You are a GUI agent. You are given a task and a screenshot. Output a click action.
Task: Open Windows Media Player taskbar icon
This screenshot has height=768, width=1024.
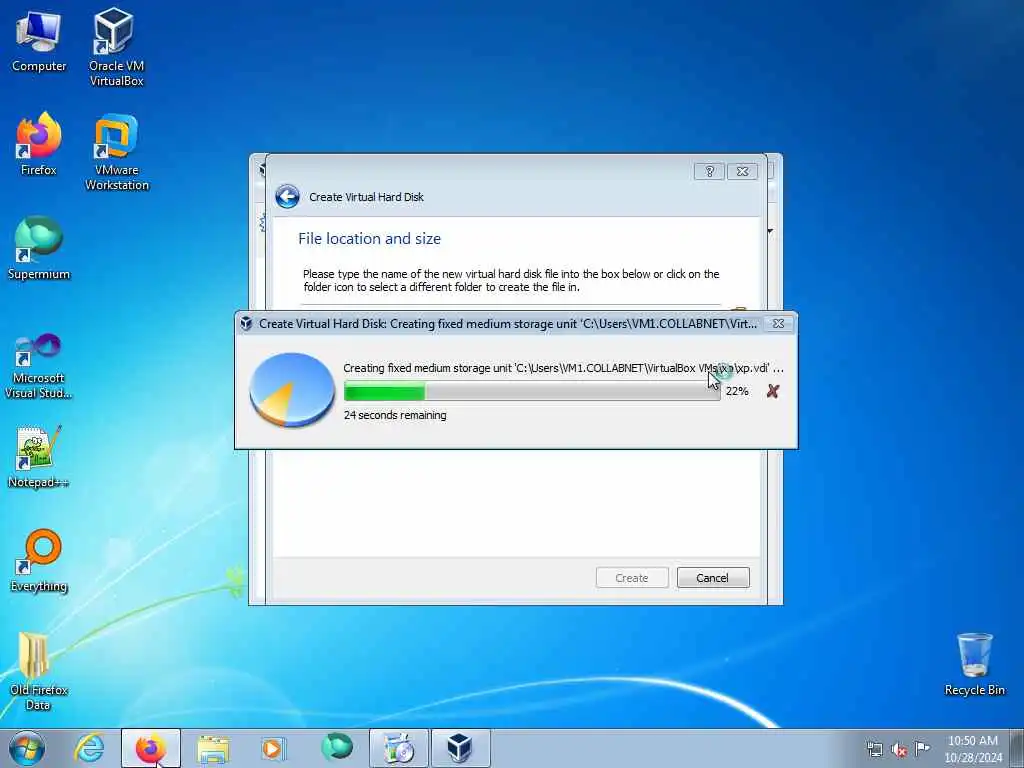(x=272, y=748)
